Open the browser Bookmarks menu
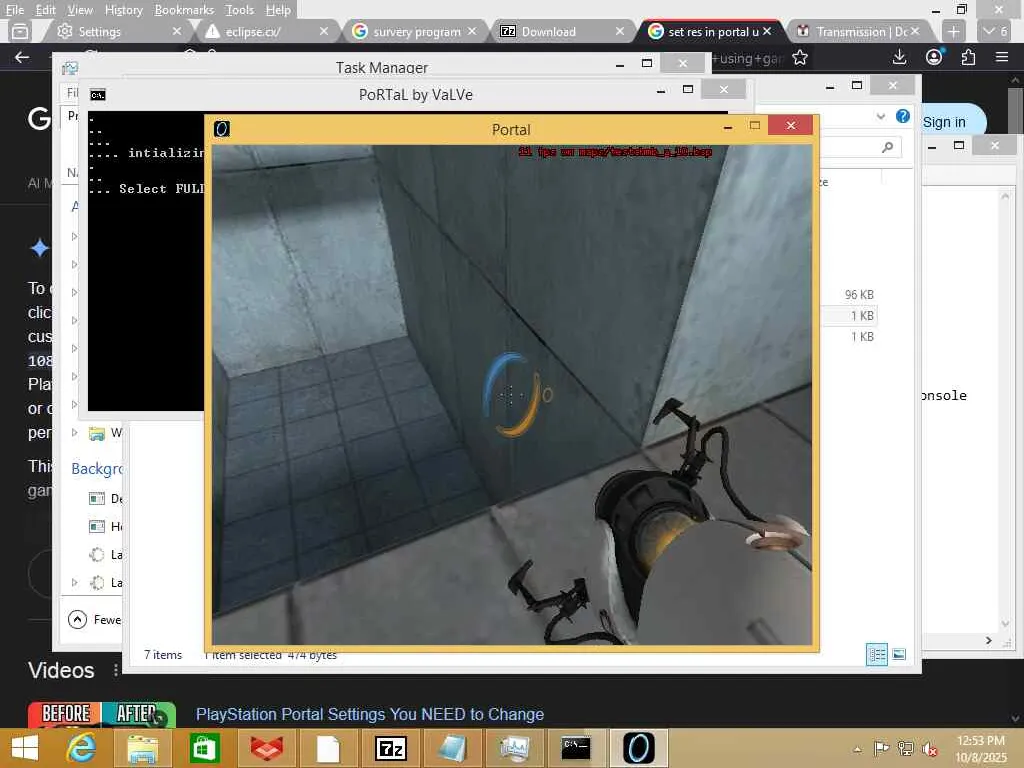The width and height of the screenshot is (1024, 768). point(184,10)
